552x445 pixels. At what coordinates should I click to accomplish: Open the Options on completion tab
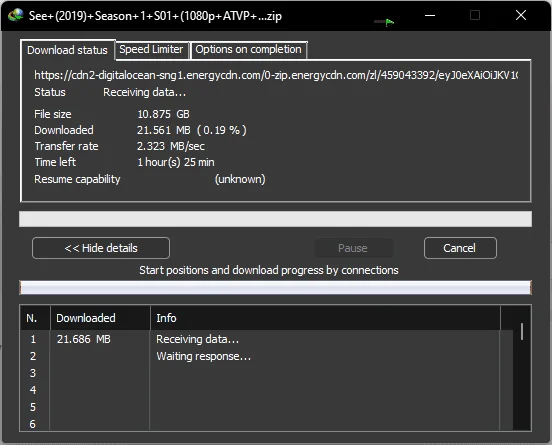click(249, 49)
